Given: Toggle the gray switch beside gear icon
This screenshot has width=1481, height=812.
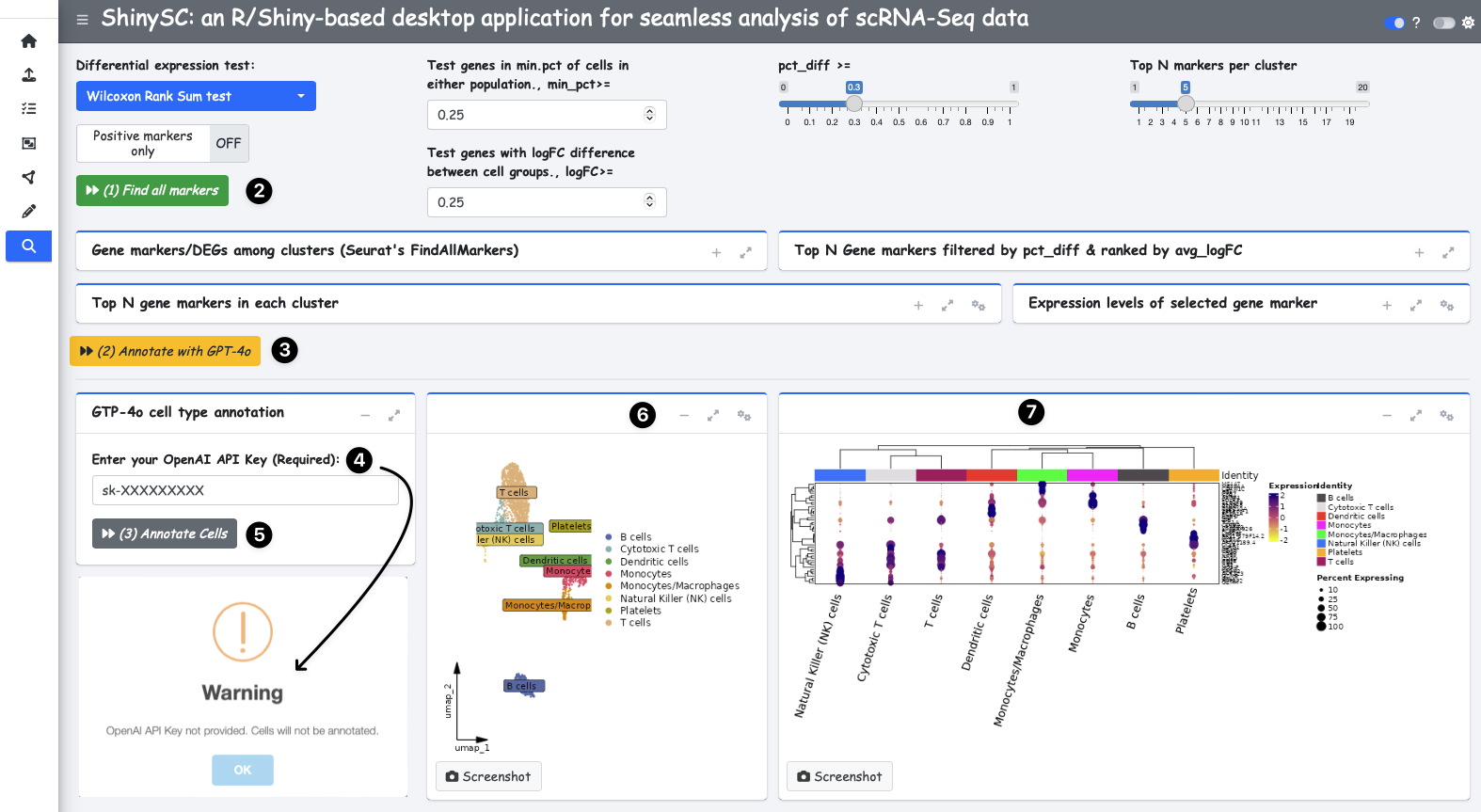Looking at the screenshot, I should coord(1443,23).
